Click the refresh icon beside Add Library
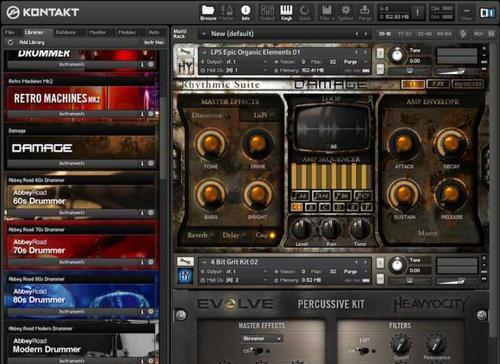The width and height of the screenshot is (500, 364). [x=10, y=42]
